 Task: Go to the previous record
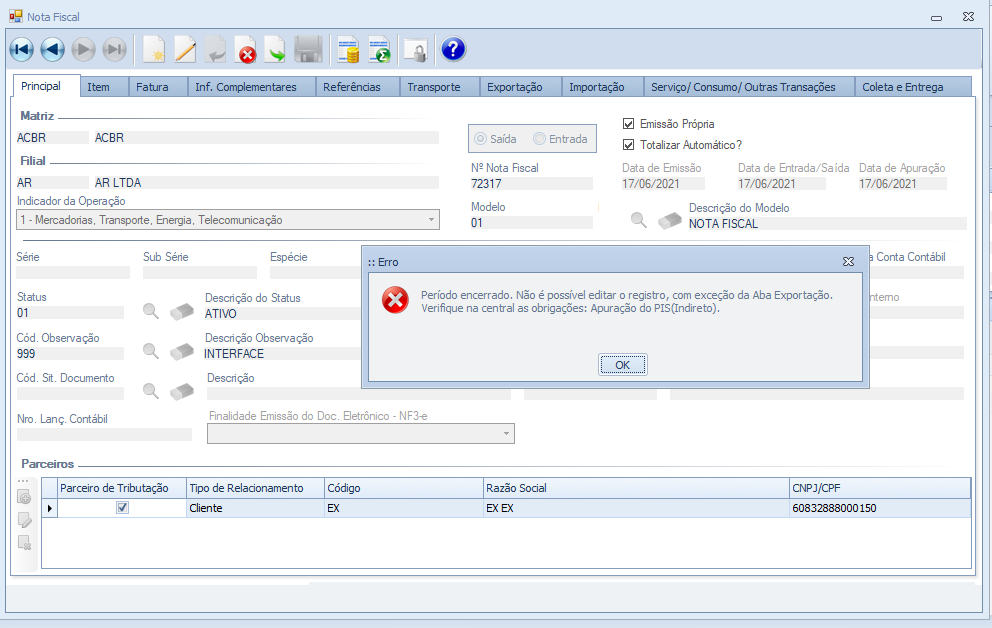click(x=52, y=49)
